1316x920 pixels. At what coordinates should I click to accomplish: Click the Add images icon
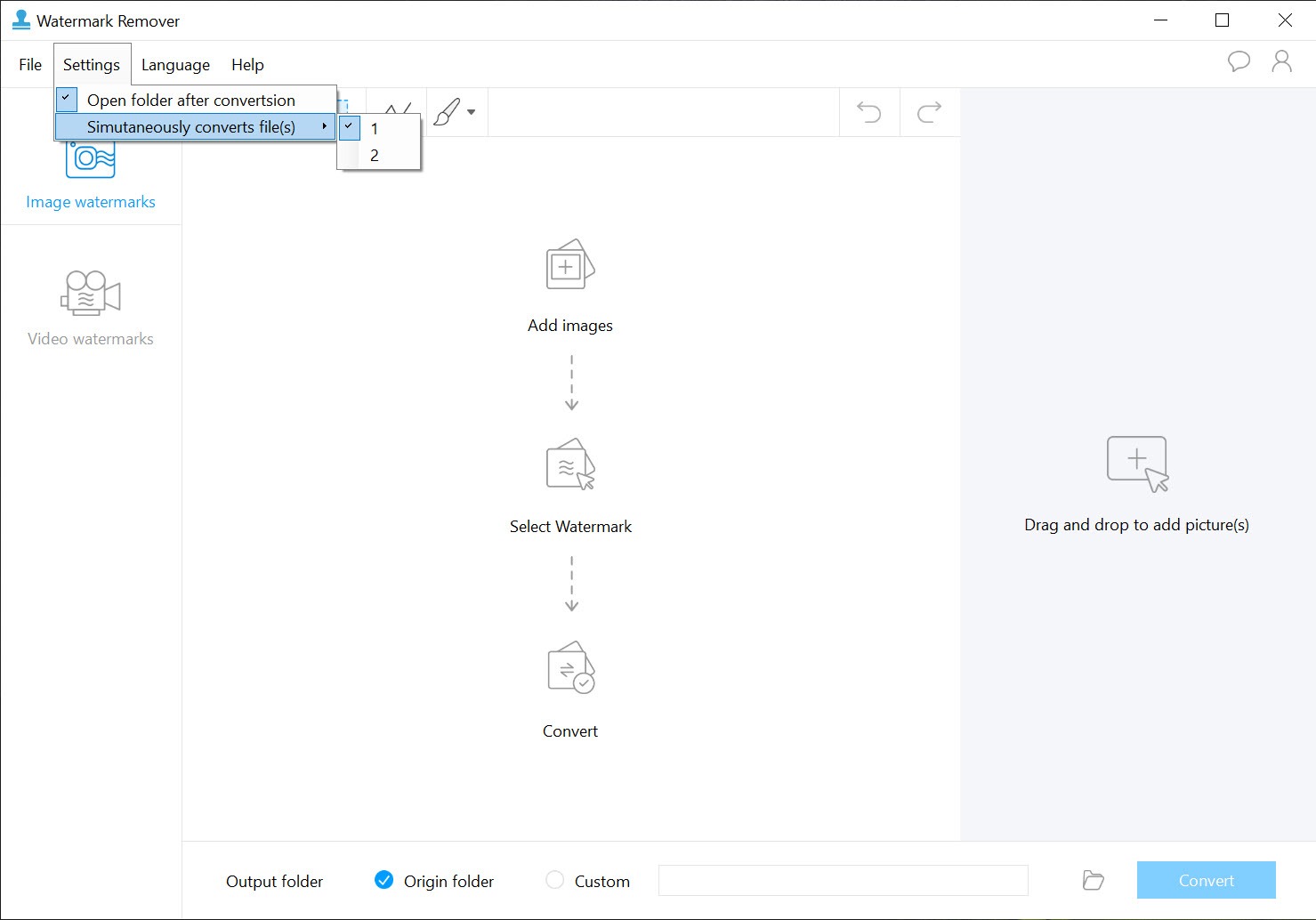[569, 265]
